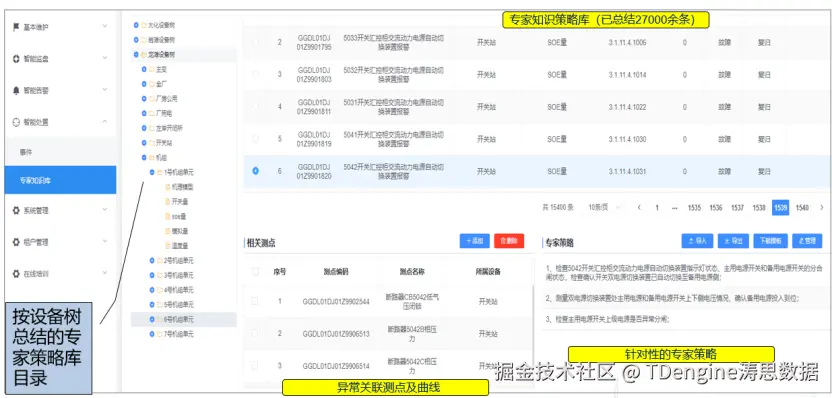Tick the checkbox for 测点 GGDL01DJ01Z9906514
The height and width of the screenshot is (398, 832).
pos(255,365)
